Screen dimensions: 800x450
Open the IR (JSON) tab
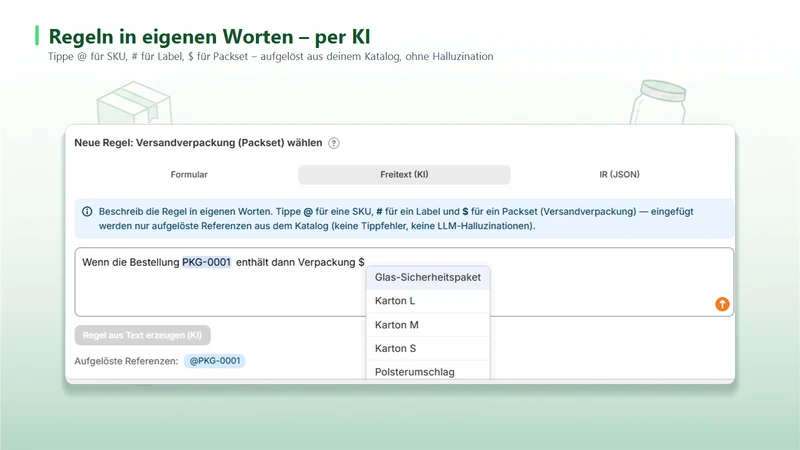pos(619,174)
